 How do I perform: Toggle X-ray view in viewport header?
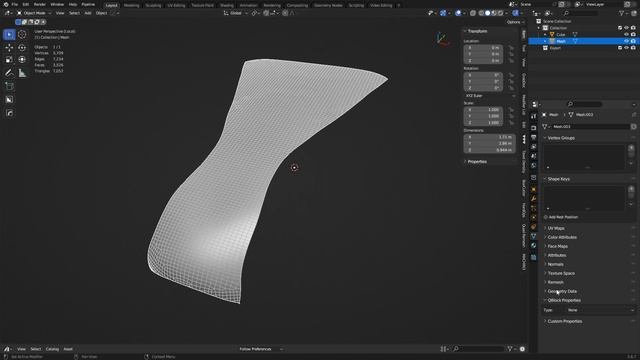coord(473,13)
